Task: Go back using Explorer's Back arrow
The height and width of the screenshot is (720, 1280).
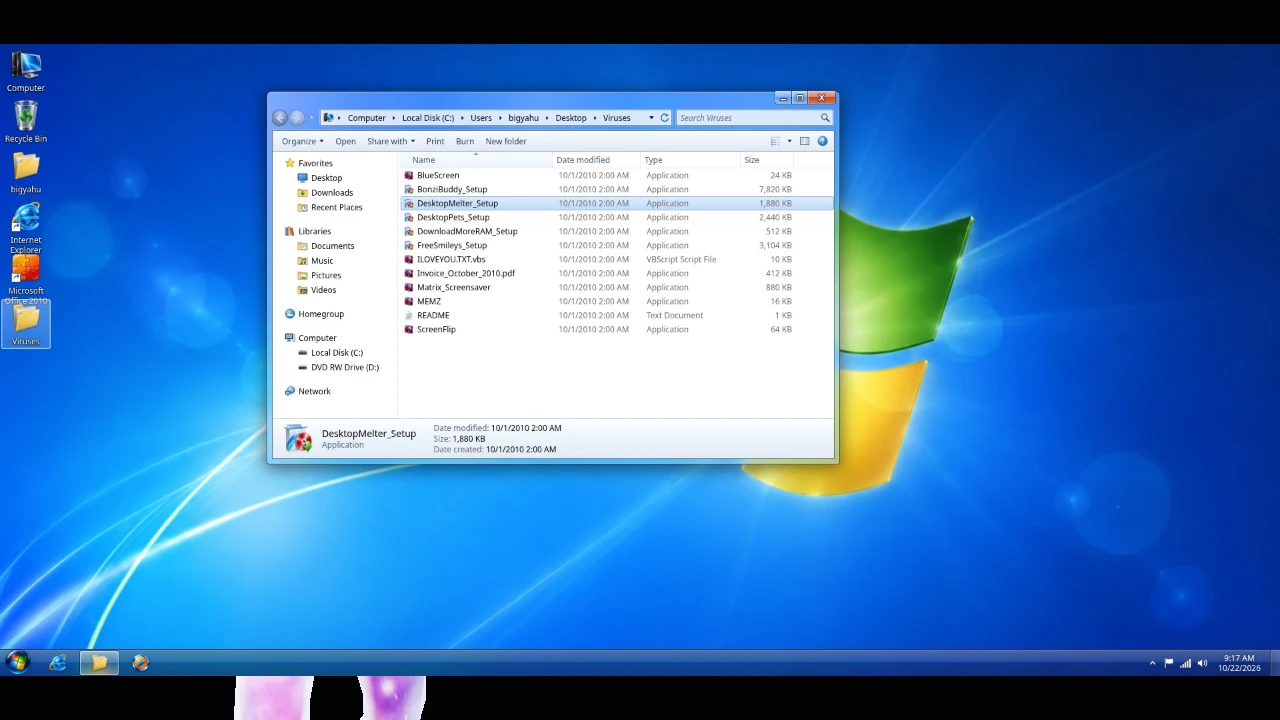Action: tap(280, 118)
